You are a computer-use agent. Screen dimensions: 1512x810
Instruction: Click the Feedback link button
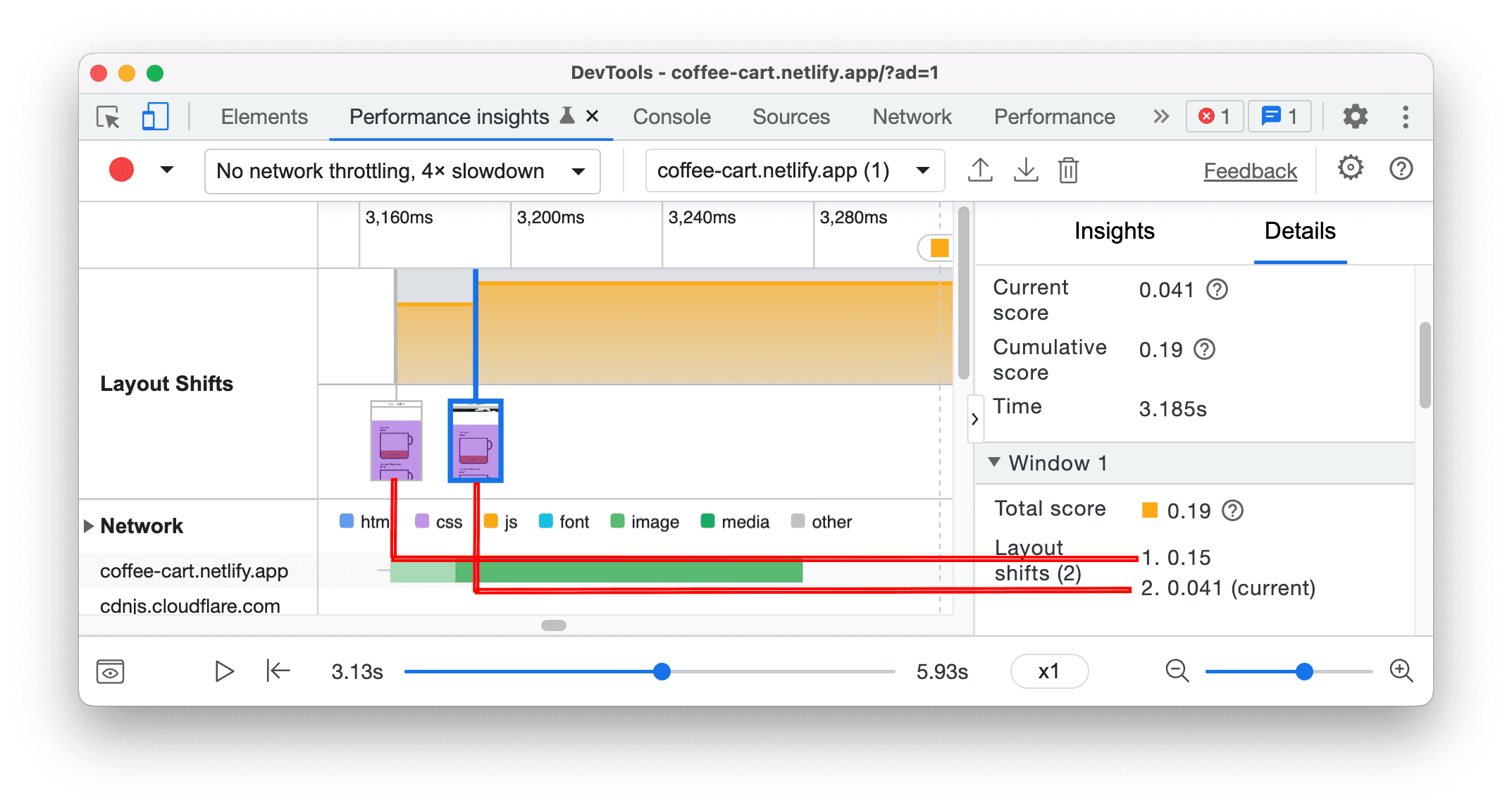[x=1240, y=170]
